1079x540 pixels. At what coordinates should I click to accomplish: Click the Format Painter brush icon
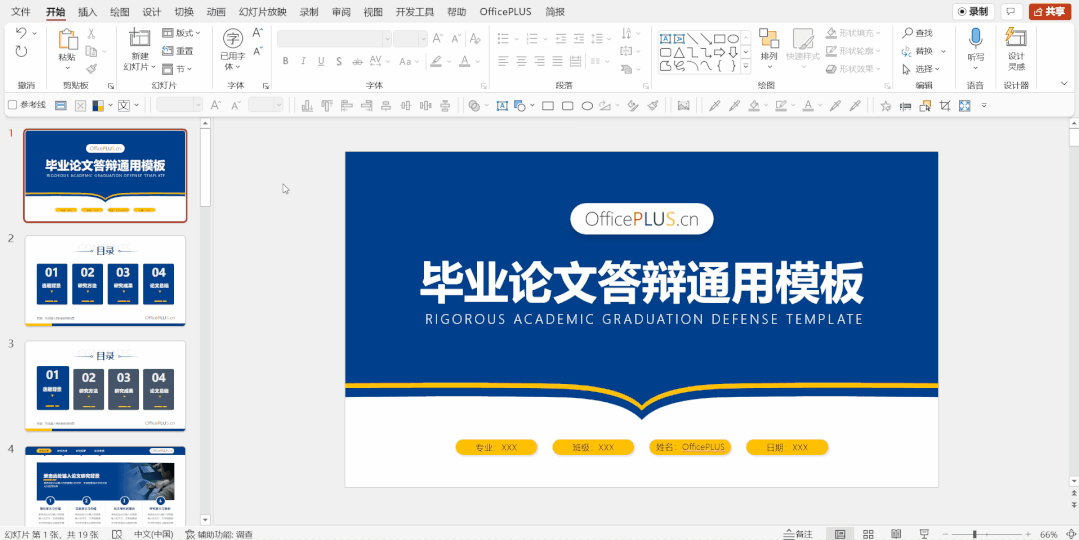click(x=91, y=69)
